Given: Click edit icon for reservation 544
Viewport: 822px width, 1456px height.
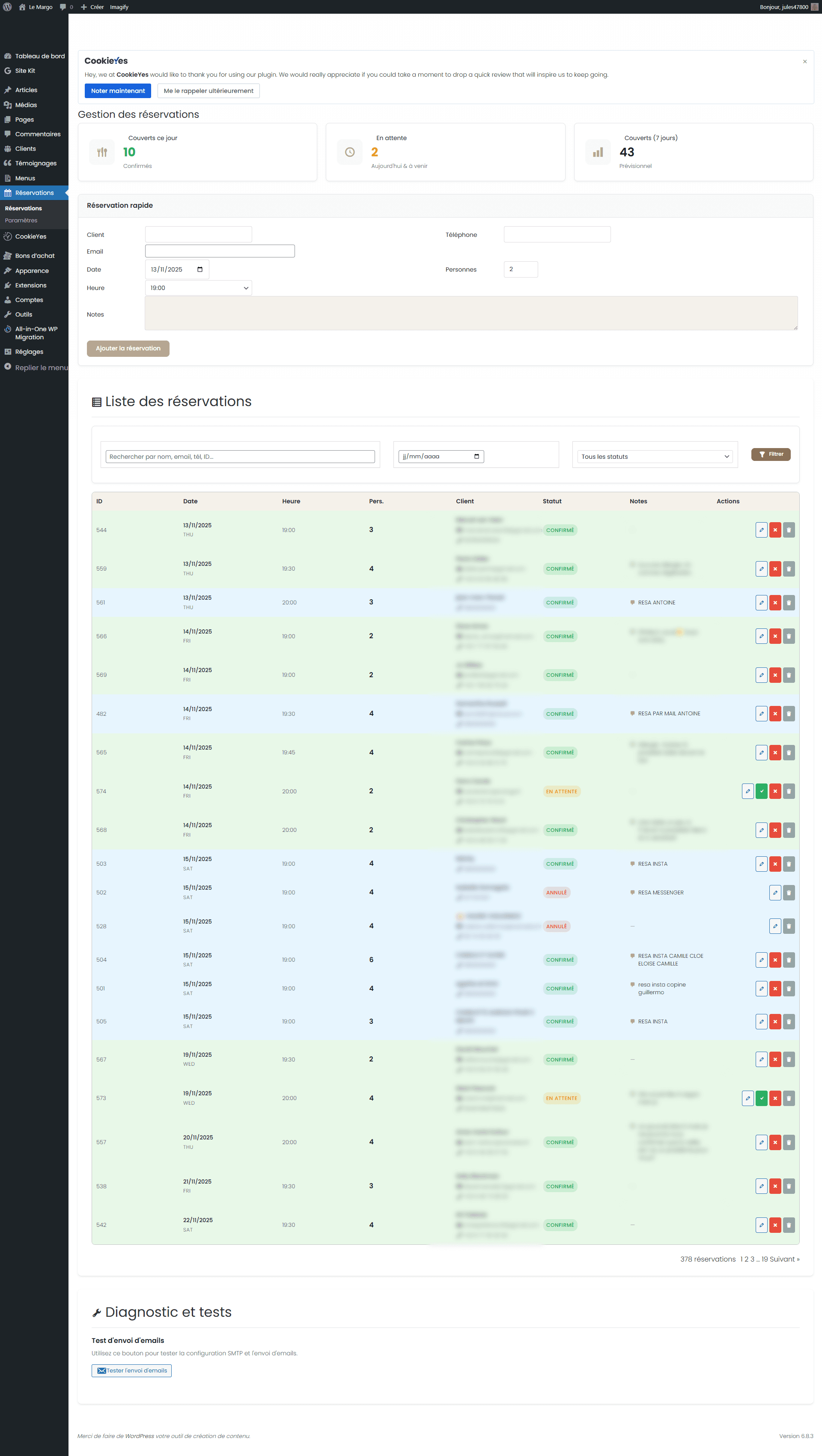Looking at the screenshot, I should (x=761, y=529).
